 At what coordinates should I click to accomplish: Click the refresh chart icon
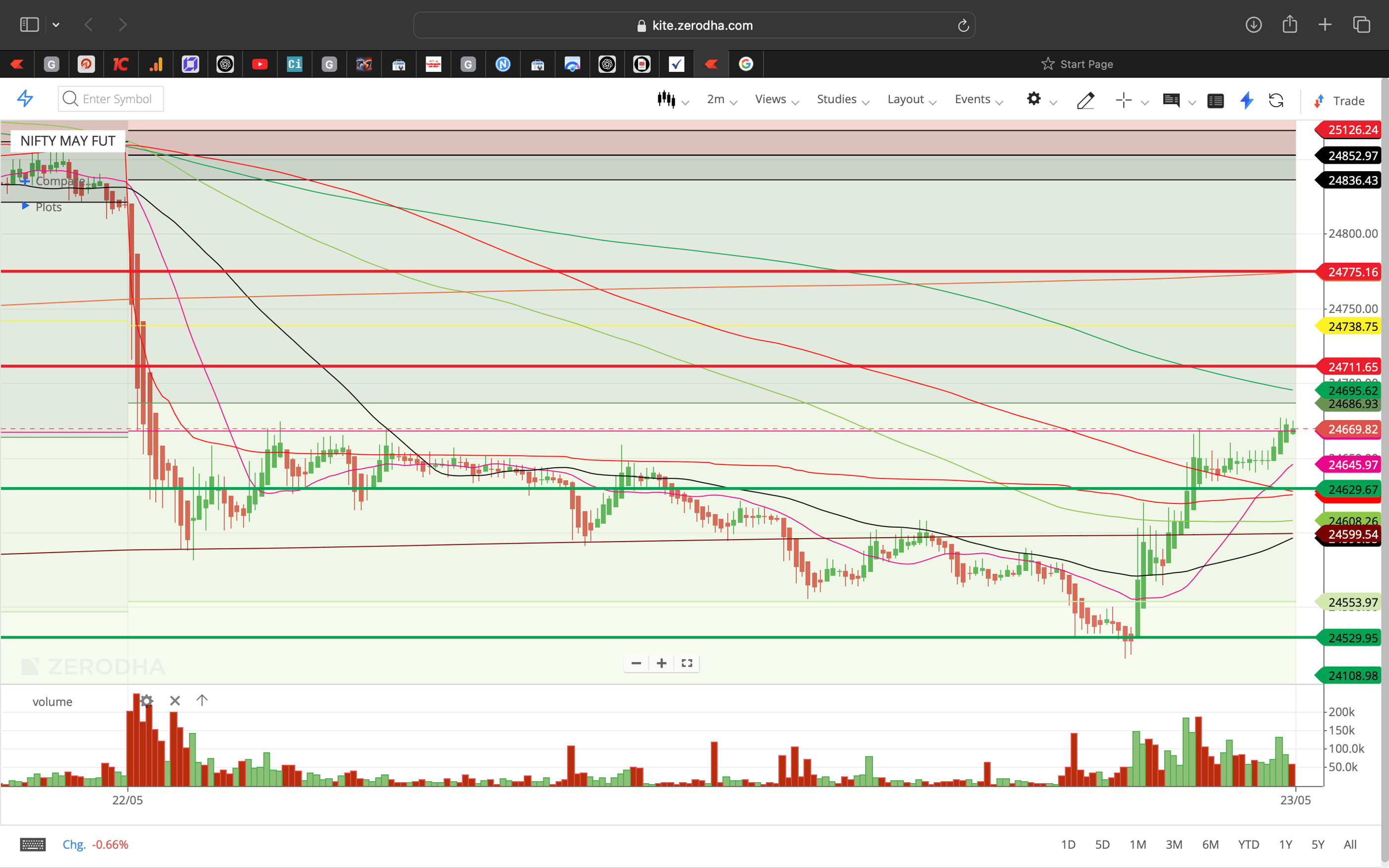tap(1277, 101)
